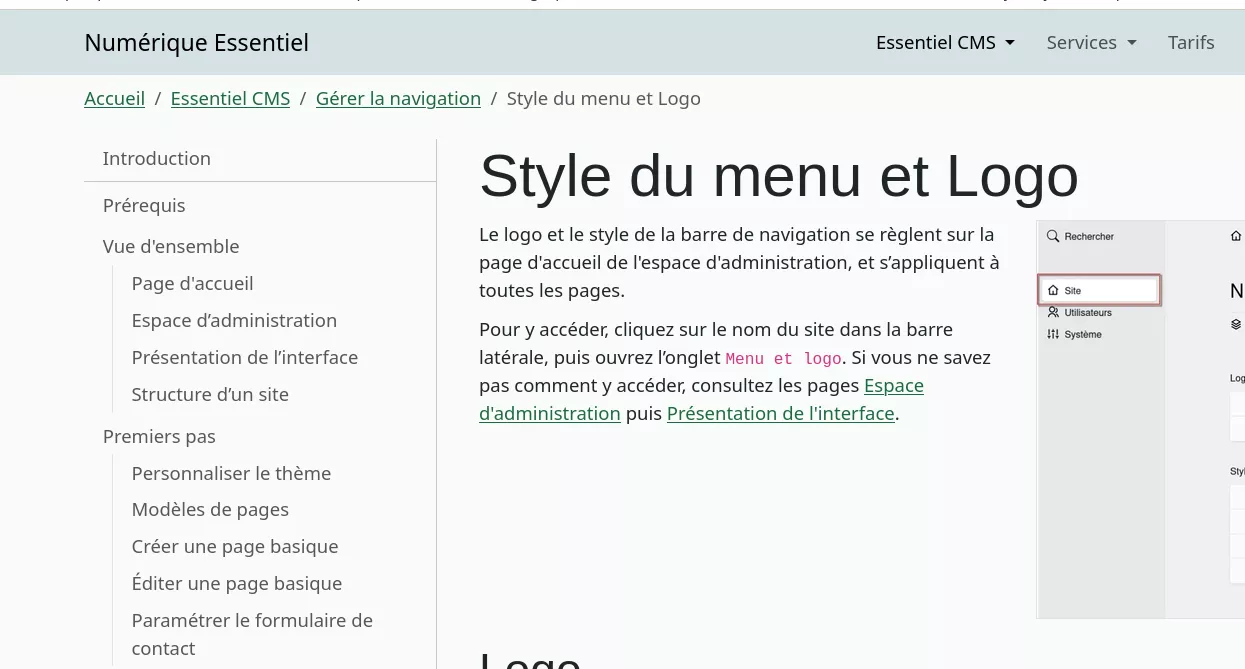1245x669 pixels.
Task: Go to the Tarifs page
Action: click(1191, 42)
